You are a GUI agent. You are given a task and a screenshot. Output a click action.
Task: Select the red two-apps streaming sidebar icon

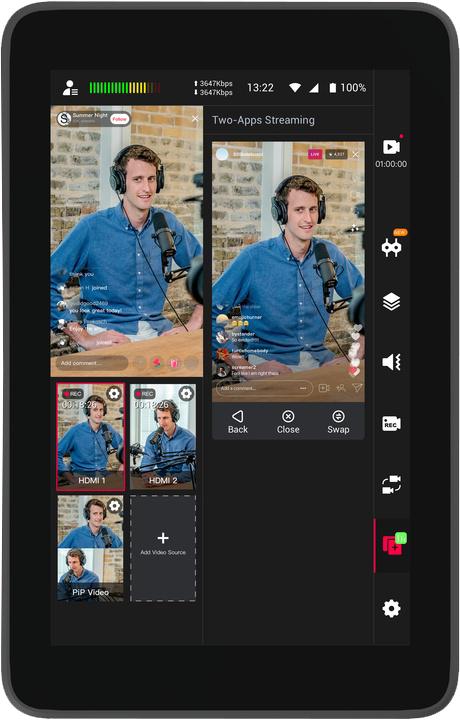pos(393,545)
